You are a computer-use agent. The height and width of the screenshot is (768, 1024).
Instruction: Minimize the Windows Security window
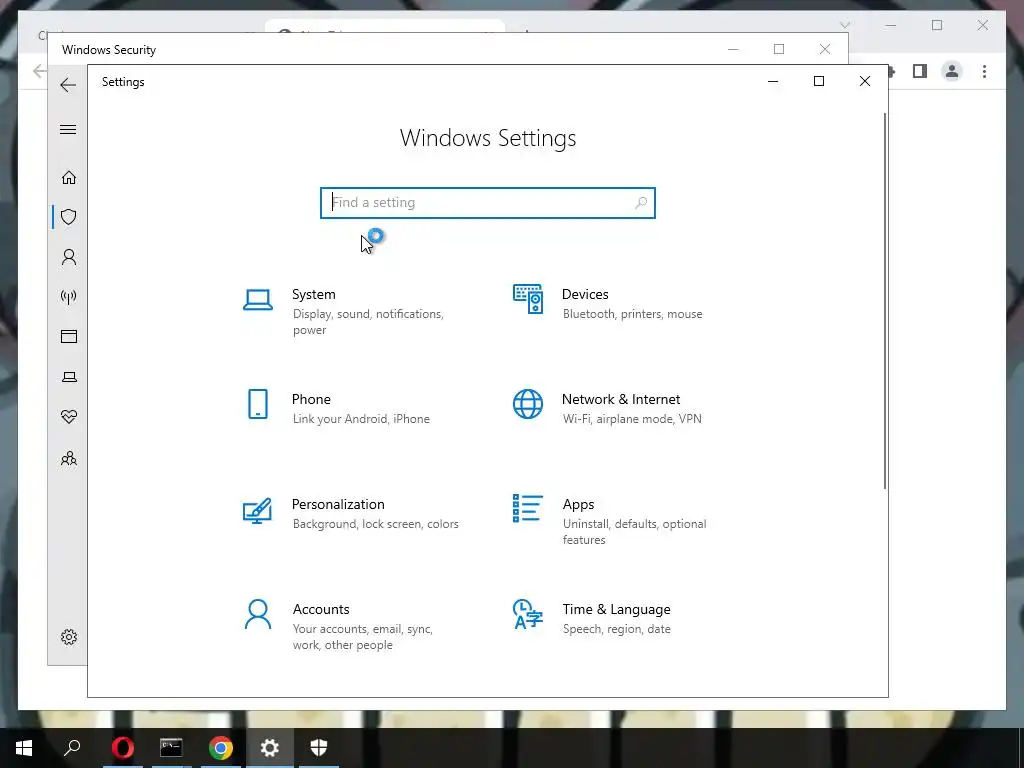(x=733, y=49)
